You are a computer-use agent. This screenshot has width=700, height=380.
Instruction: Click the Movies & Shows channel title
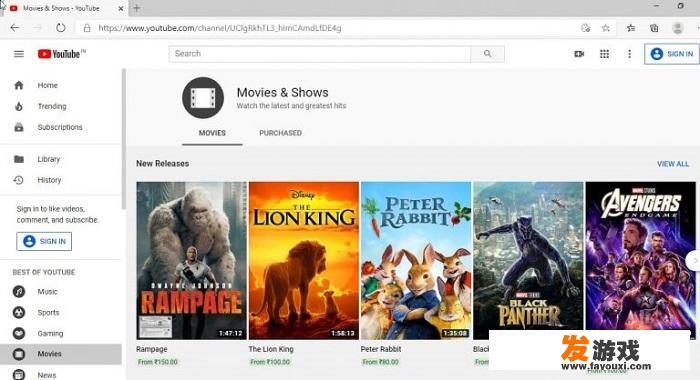[283, 92]
